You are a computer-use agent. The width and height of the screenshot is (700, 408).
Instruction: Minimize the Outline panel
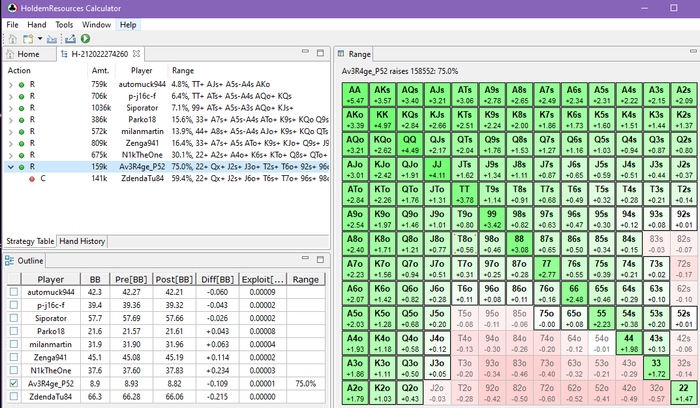coord(305,258)
